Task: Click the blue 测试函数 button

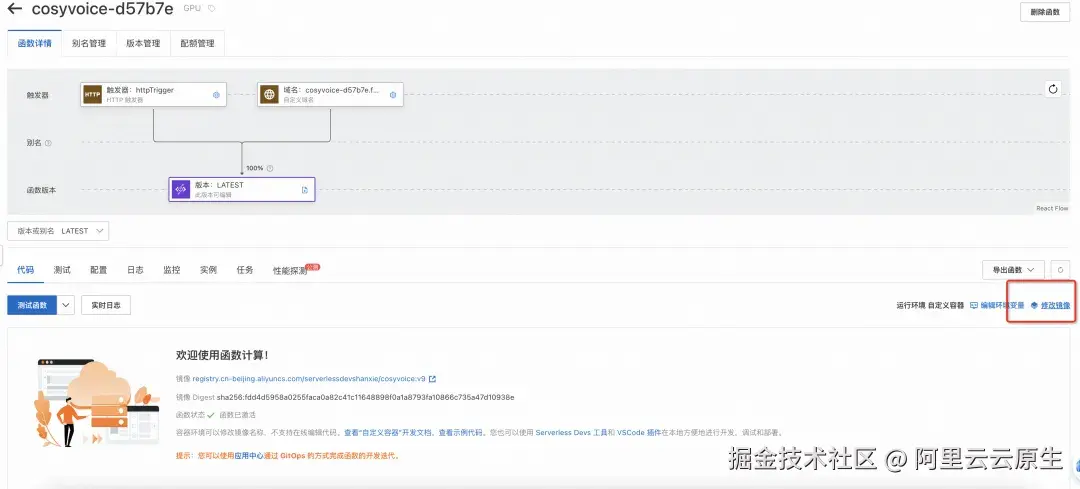Action: click(x=32, y=305)
